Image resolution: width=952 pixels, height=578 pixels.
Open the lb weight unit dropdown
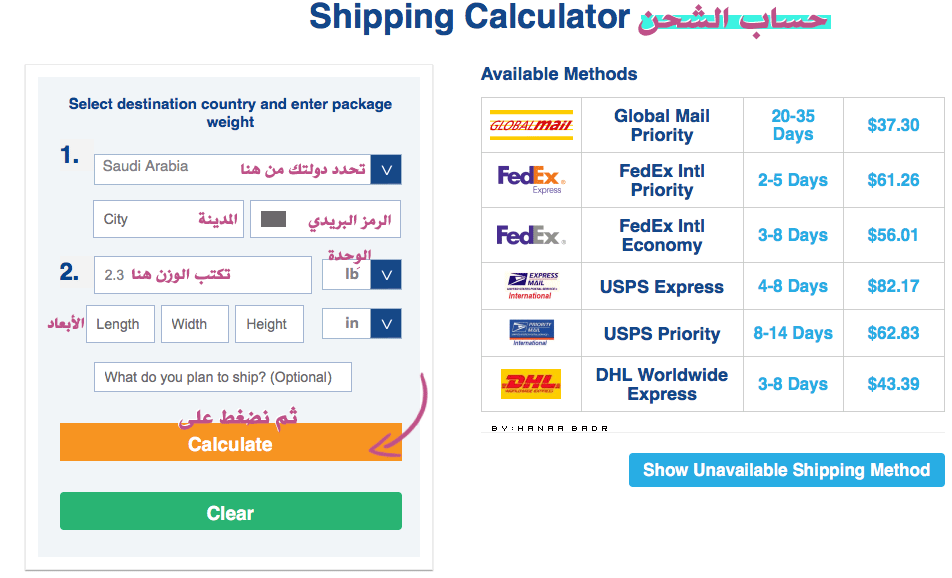click(x=386, y=274)
